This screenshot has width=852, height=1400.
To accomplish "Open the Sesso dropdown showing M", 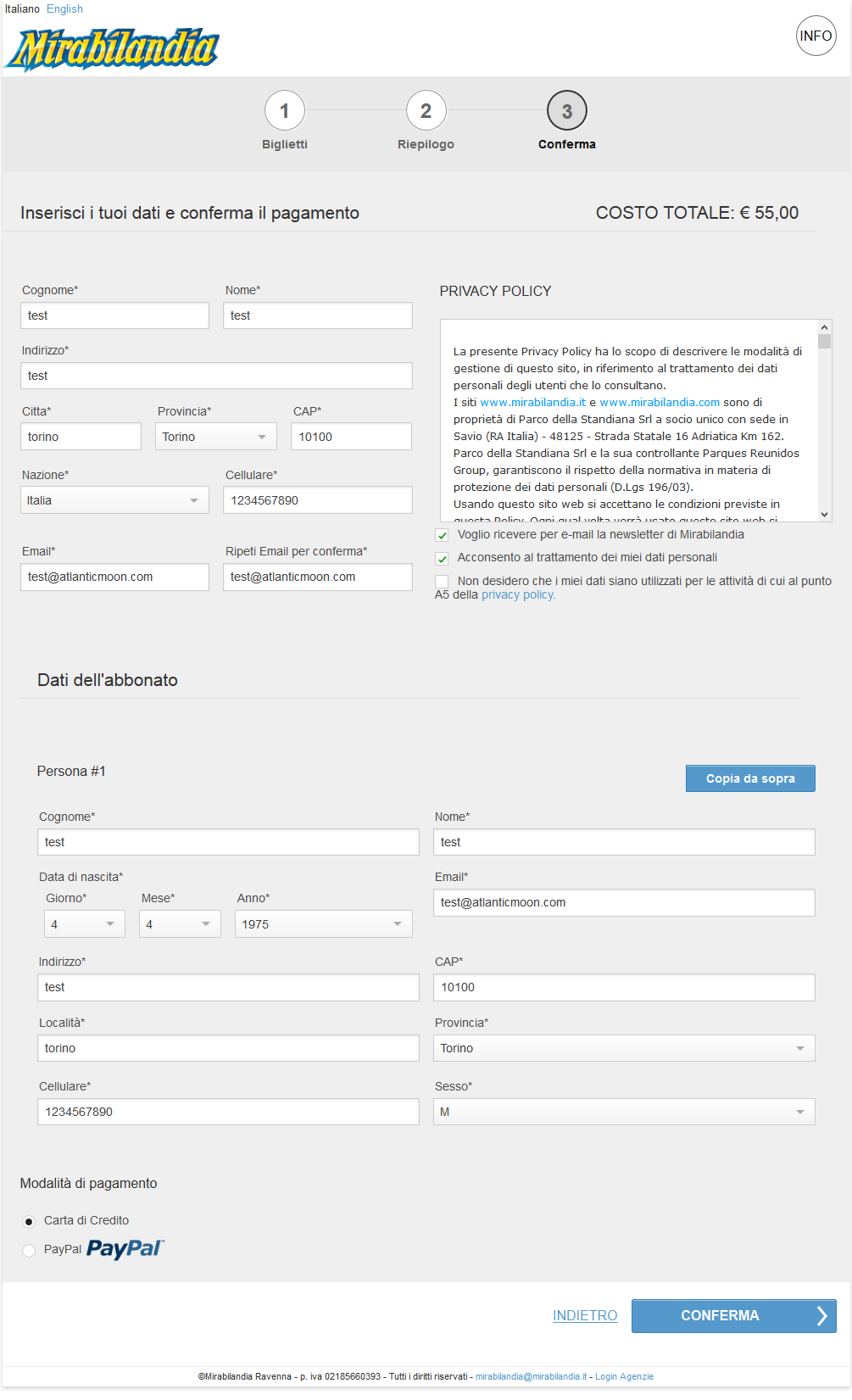I will coord(624,1112).
